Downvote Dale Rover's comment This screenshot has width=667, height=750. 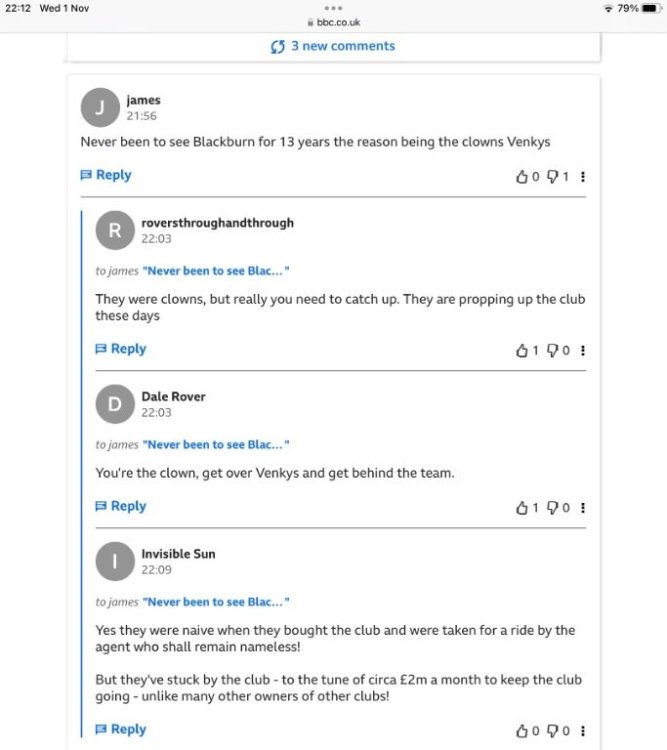552,508
